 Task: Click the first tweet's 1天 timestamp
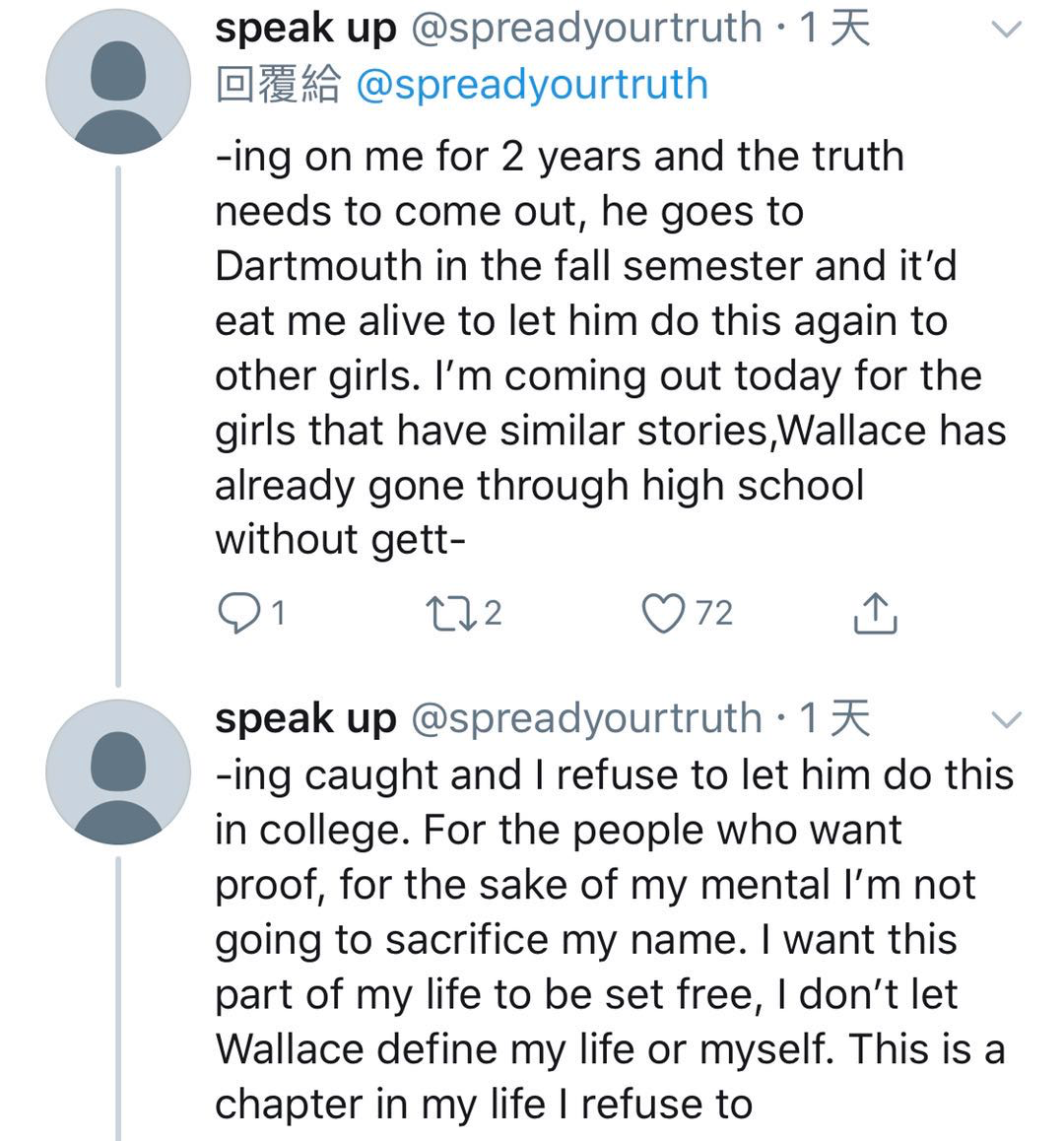tap(834, 30)
